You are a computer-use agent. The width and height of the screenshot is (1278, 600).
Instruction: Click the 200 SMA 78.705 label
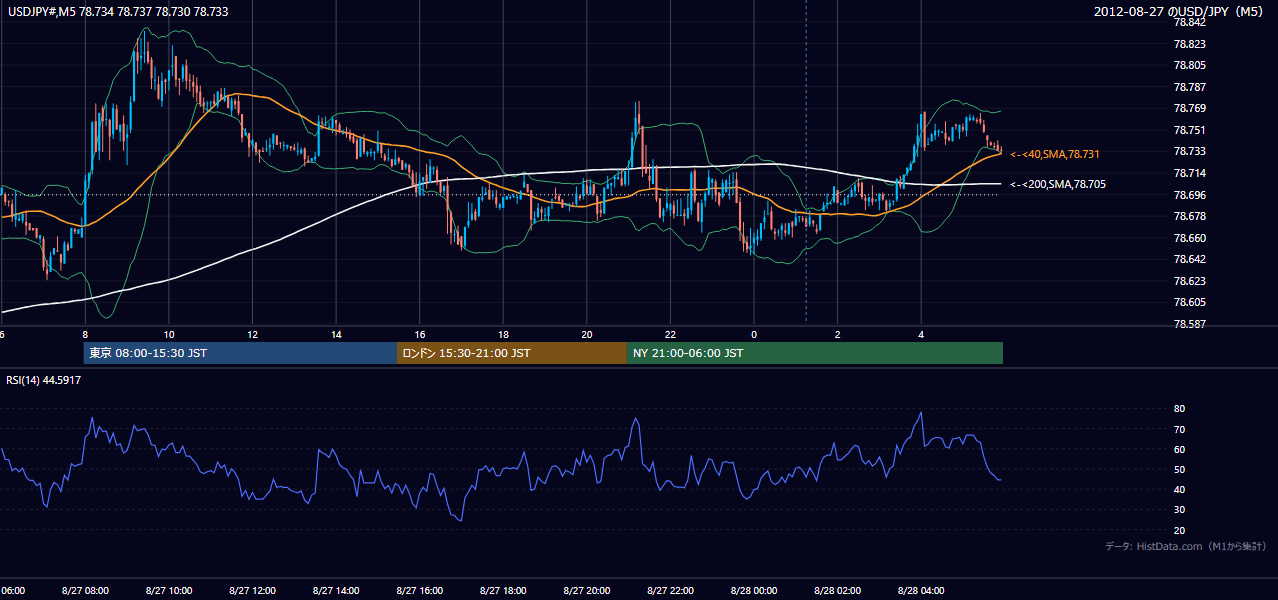point(1058,184)
